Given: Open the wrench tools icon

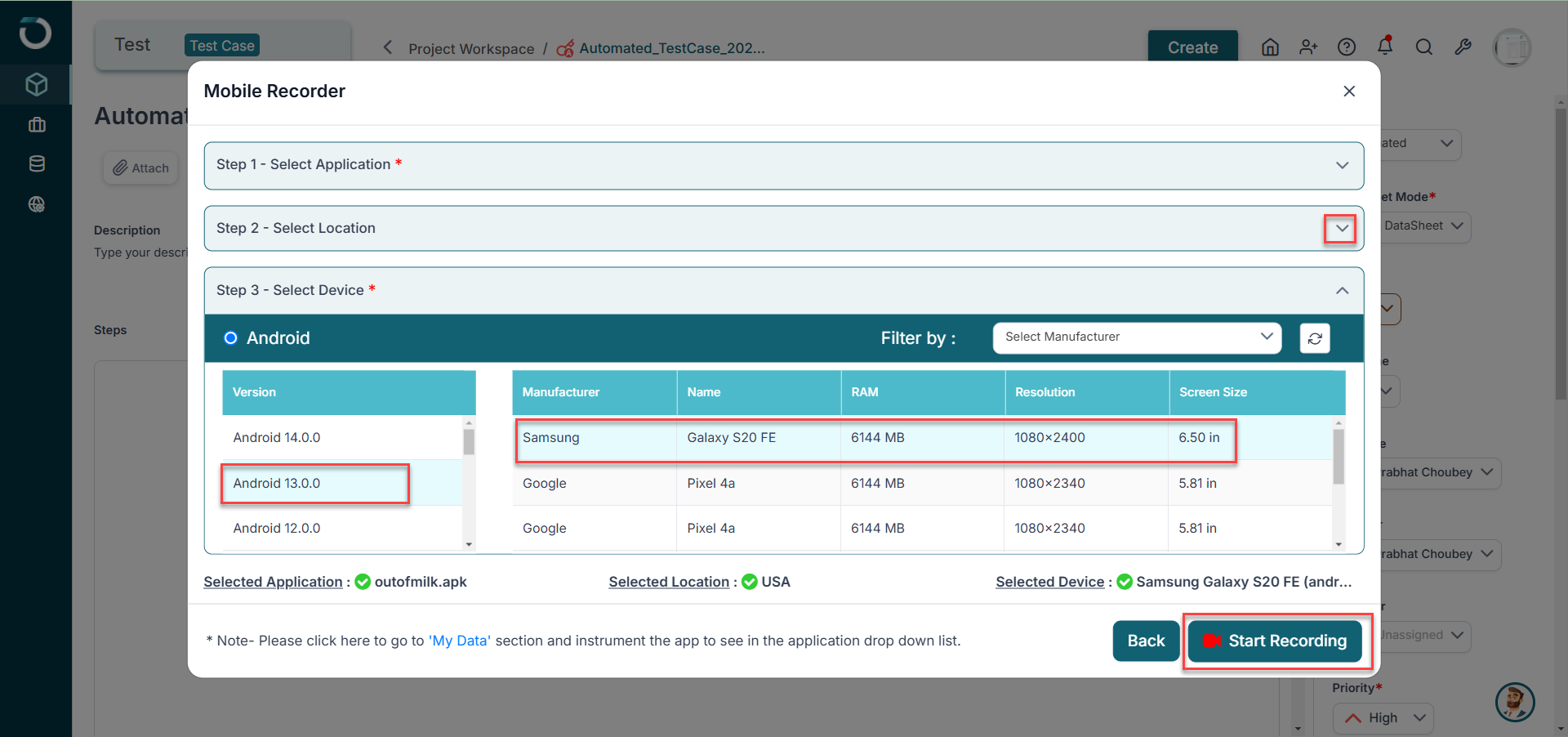Looking at the screenshot, I should click(x=1463, y=47).
